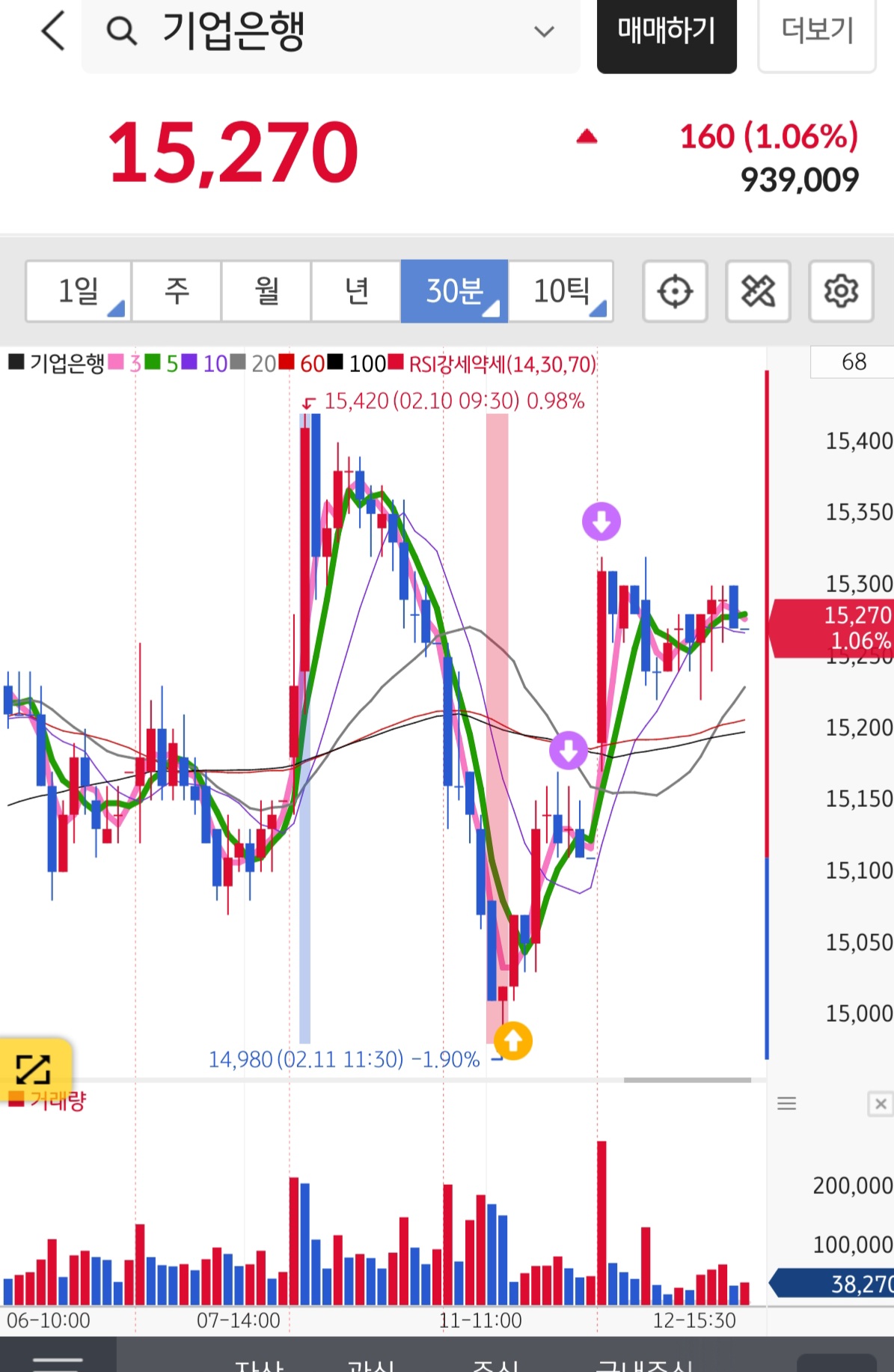The height and width of the screenshot is (1372, 894).
Task: Tap the lower purple down-arrow signal marker
Action: pos(569,750)
